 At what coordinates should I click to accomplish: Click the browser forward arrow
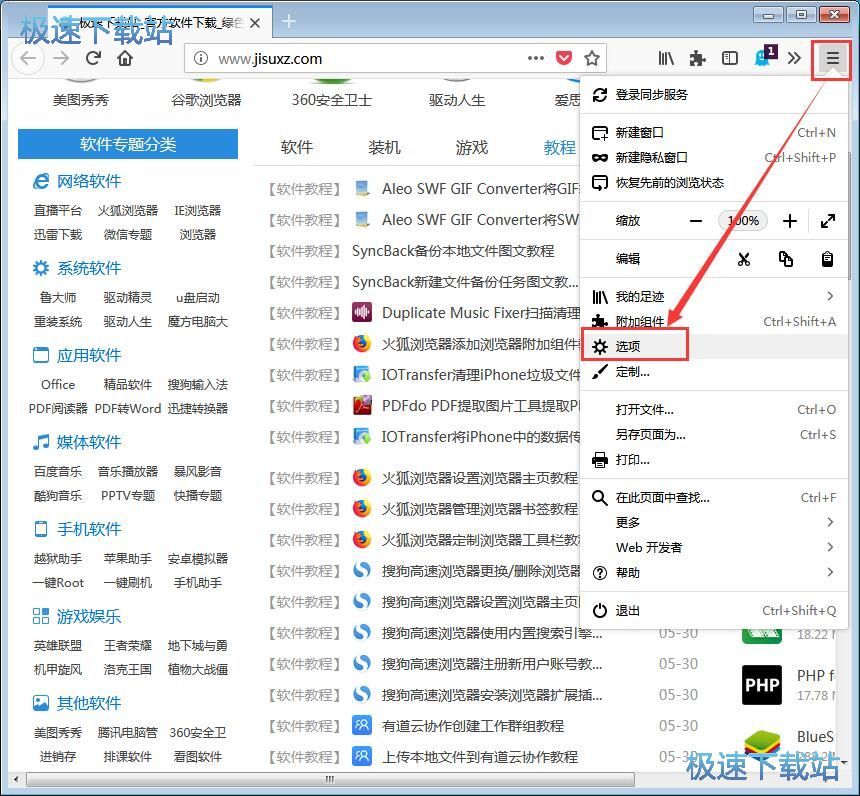pos(61,58)
